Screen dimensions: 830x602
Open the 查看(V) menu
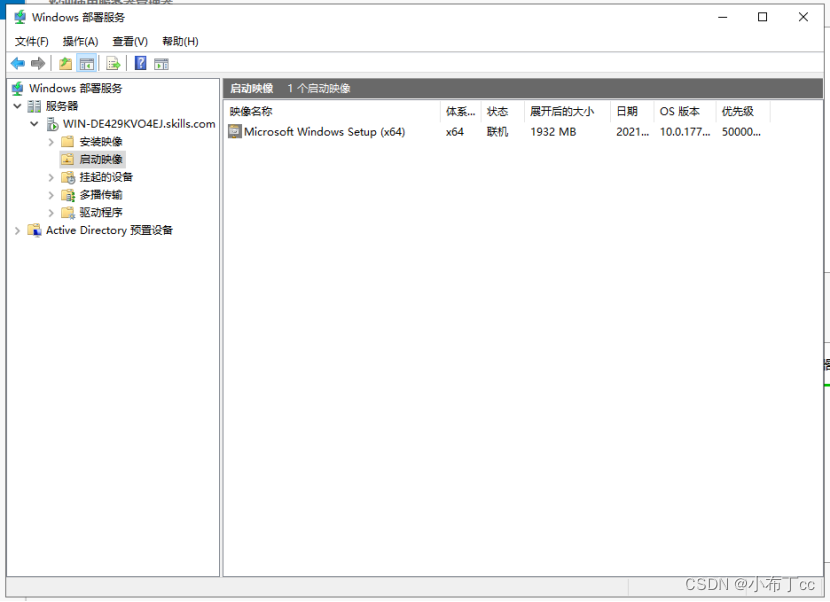point(130,41)
